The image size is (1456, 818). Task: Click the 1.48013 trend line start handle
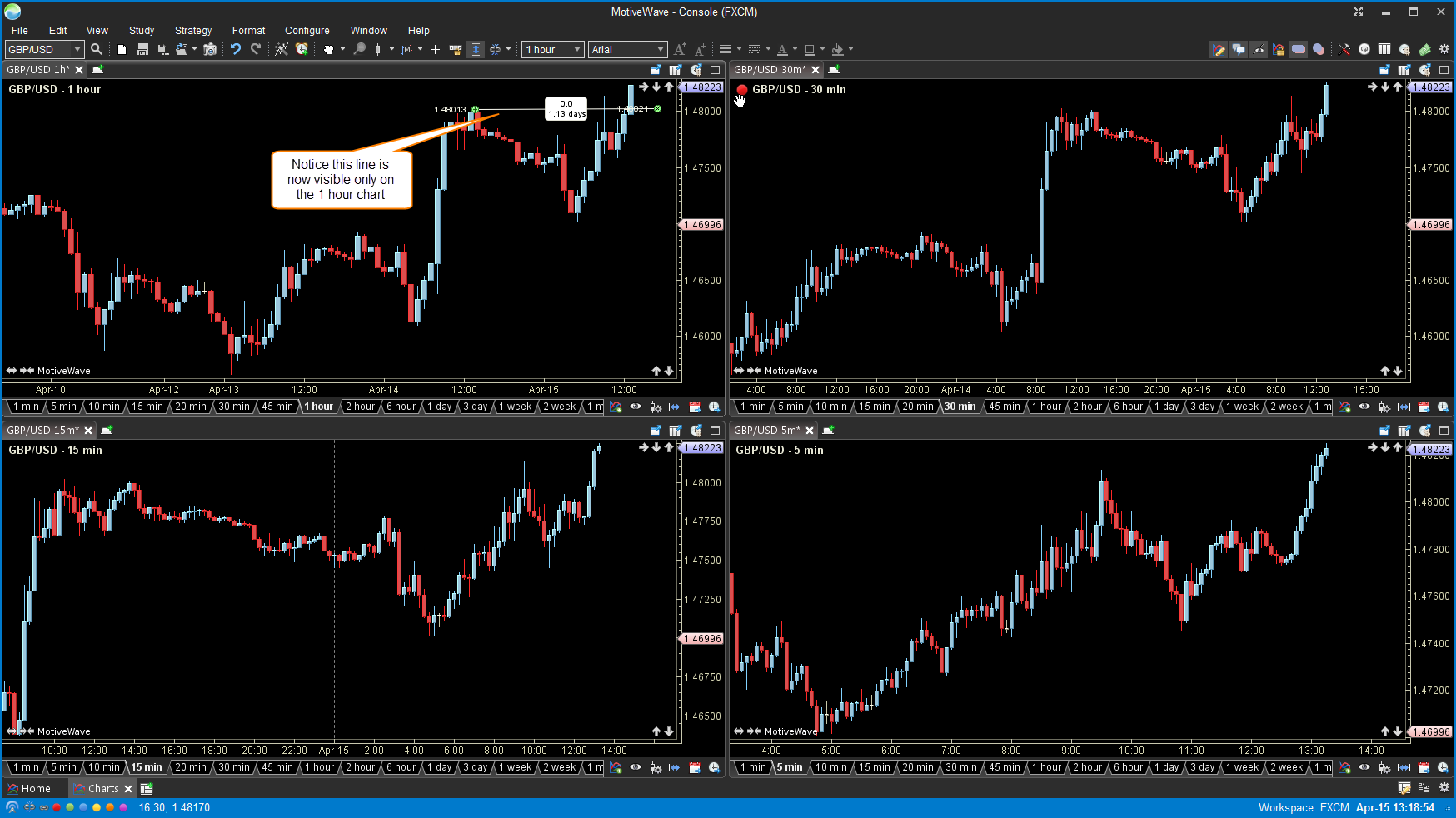point(475,109)
